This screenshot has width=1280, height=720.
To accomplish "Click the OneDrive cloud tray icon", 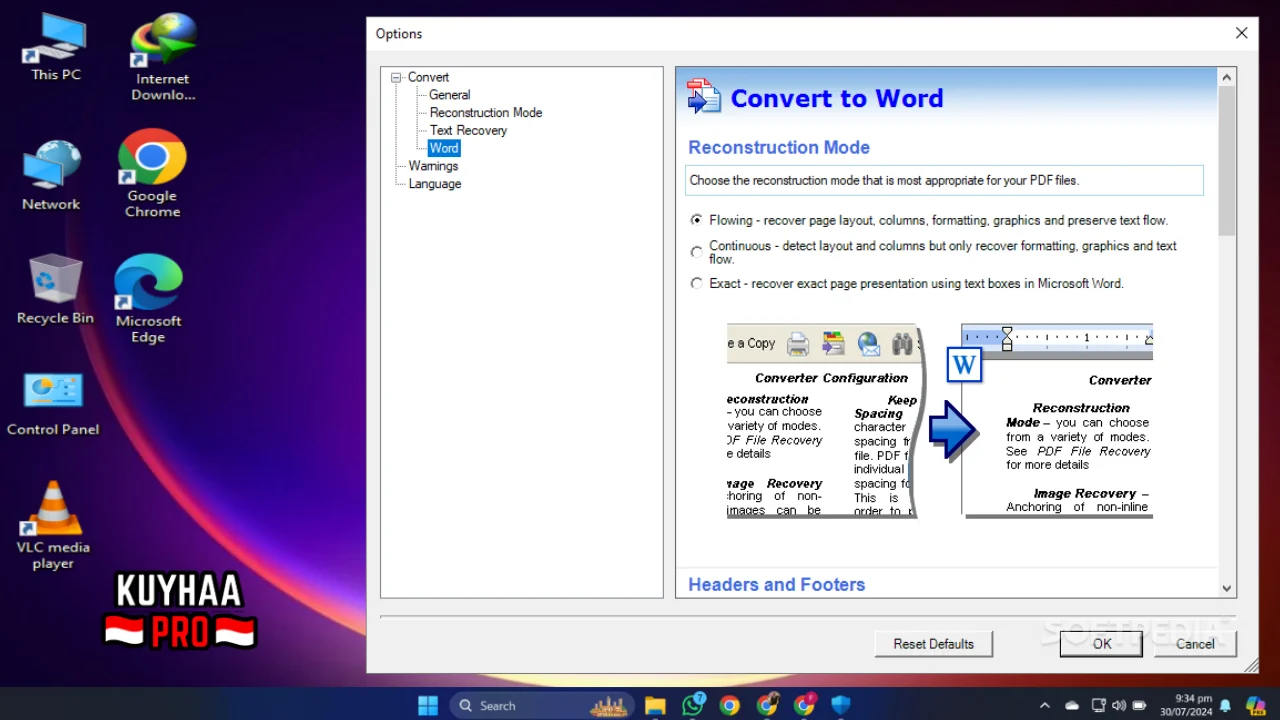I will (x=1072, y=705).
